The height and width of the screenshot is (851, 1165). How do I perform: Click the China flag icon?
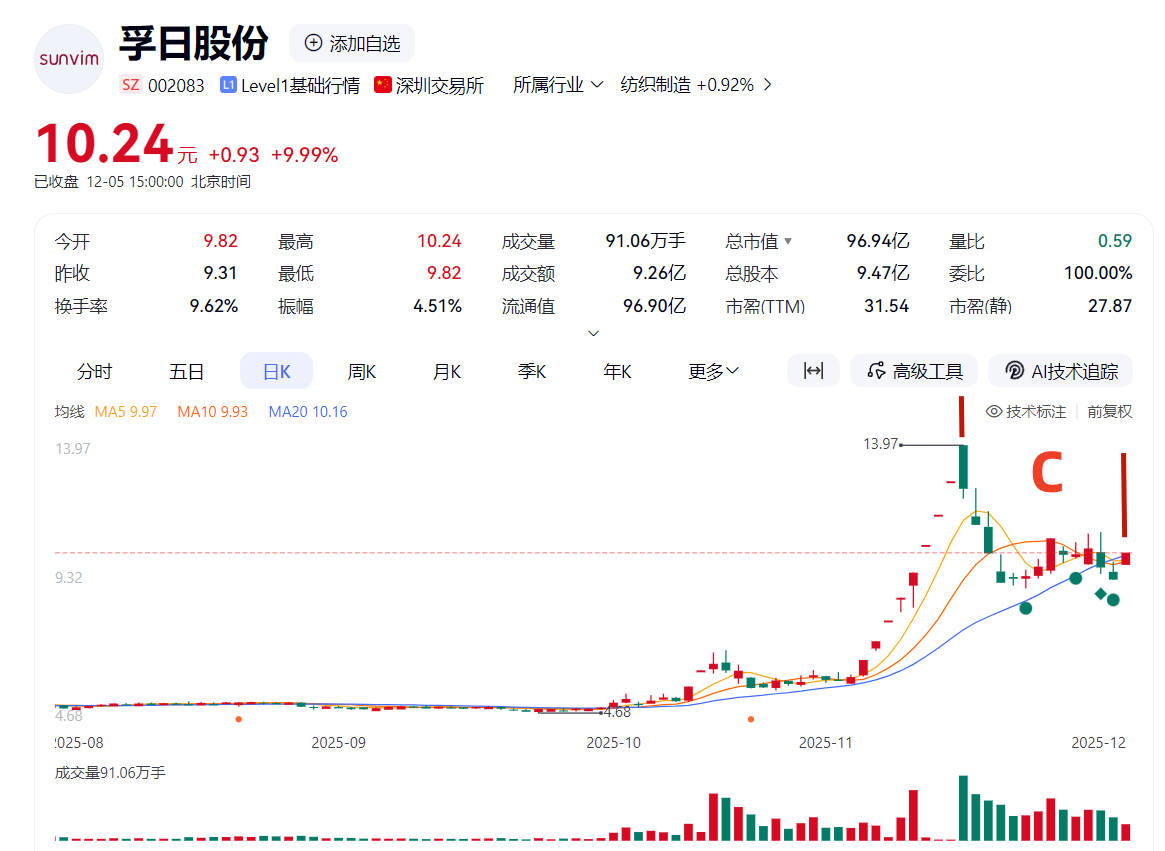pos(383,85)
